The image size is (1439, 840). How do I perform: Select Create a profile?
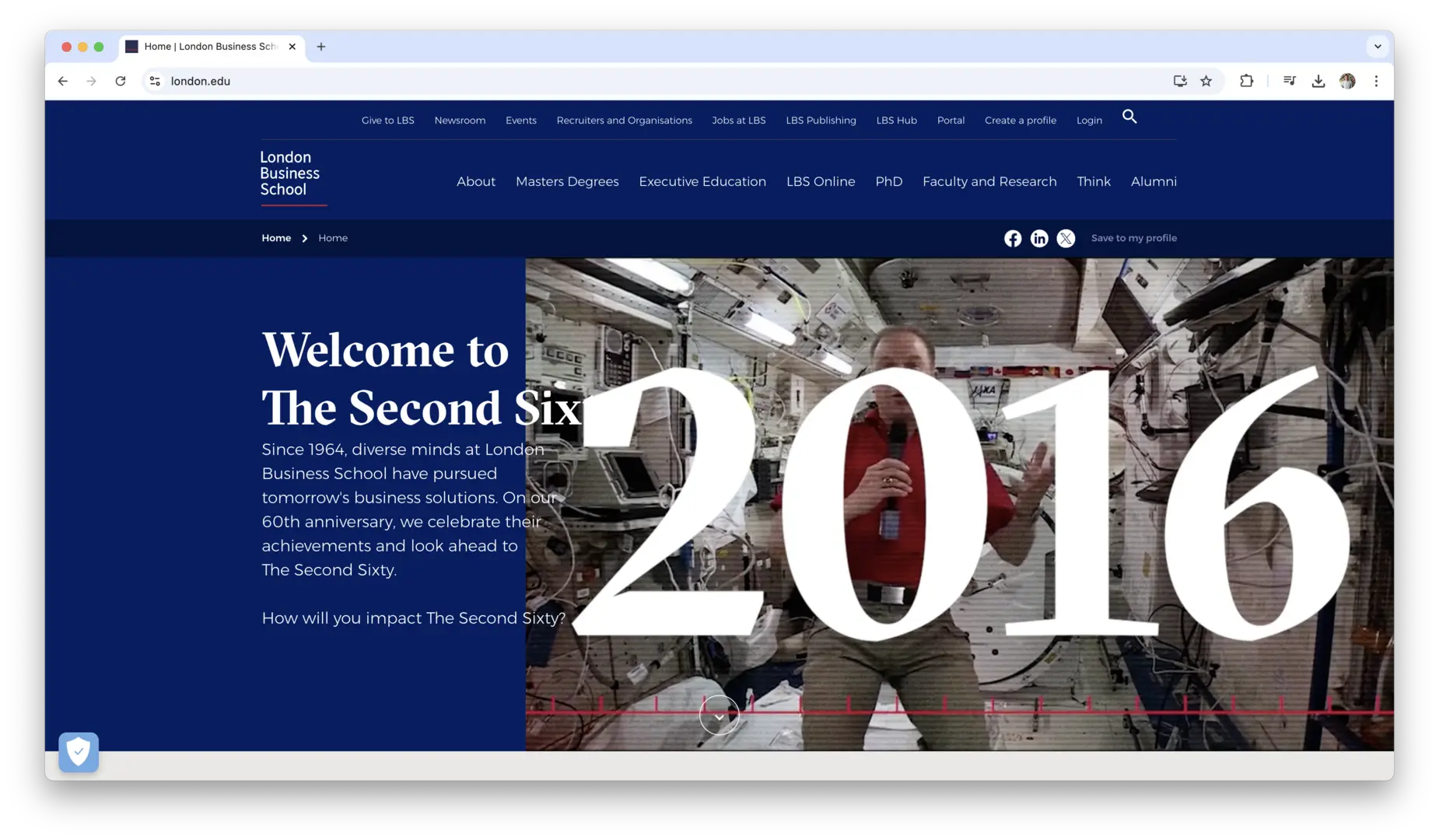click(x=1021, y=121)
